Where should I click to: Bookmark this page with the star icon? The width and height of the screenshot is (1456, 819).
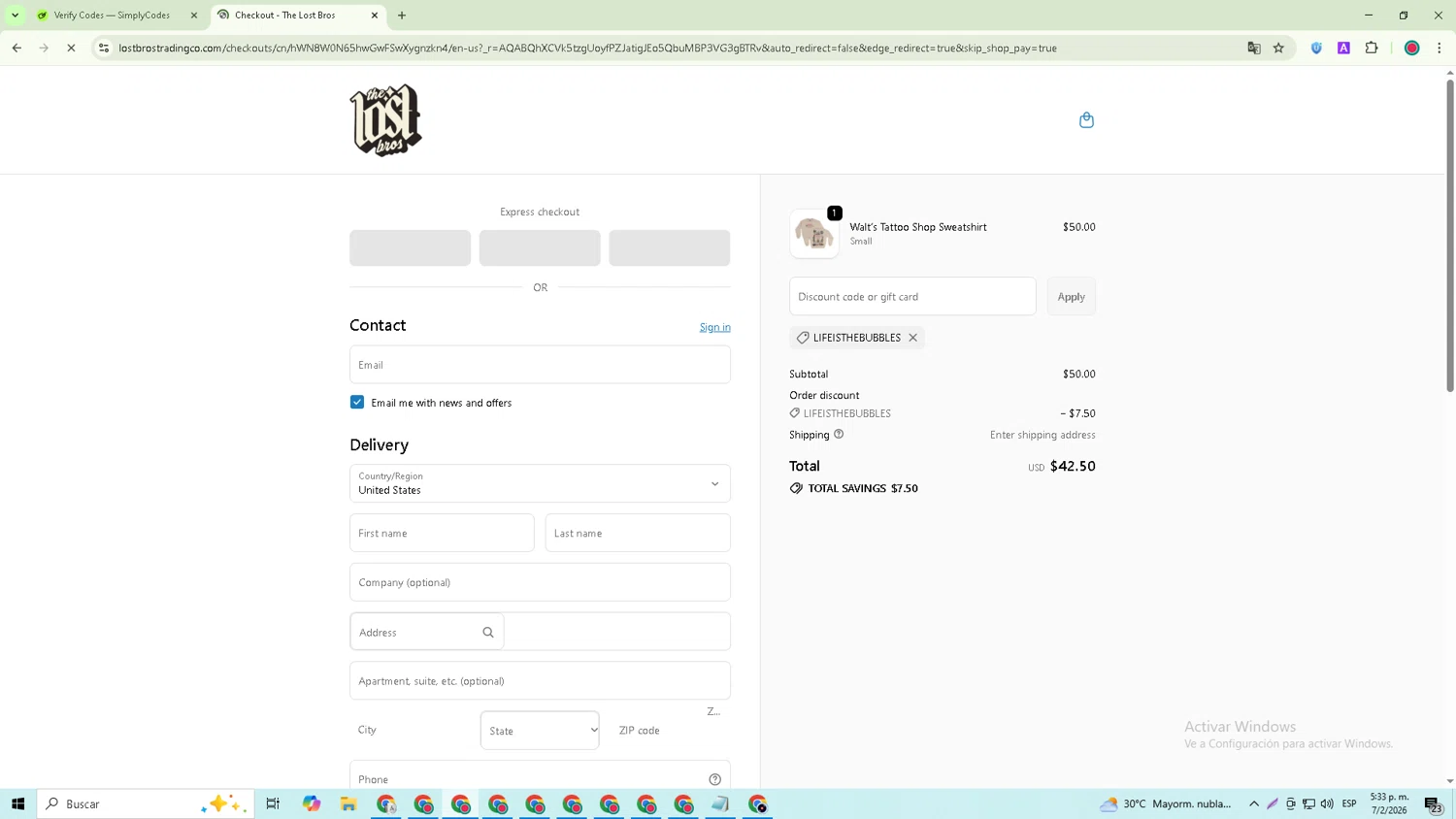1278,48
